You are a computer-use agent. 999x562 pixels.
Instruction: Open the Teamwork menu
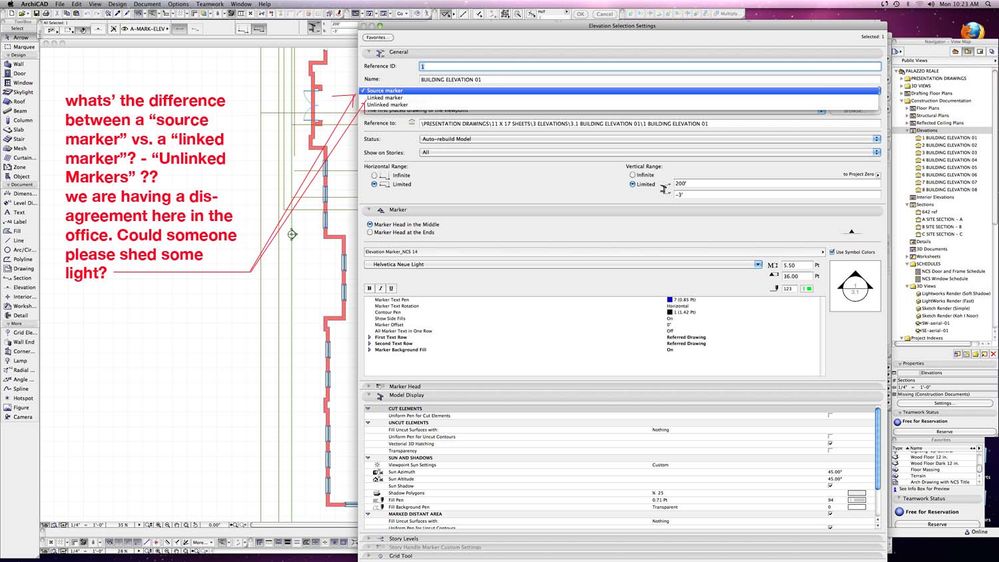[x=209, y=4]
